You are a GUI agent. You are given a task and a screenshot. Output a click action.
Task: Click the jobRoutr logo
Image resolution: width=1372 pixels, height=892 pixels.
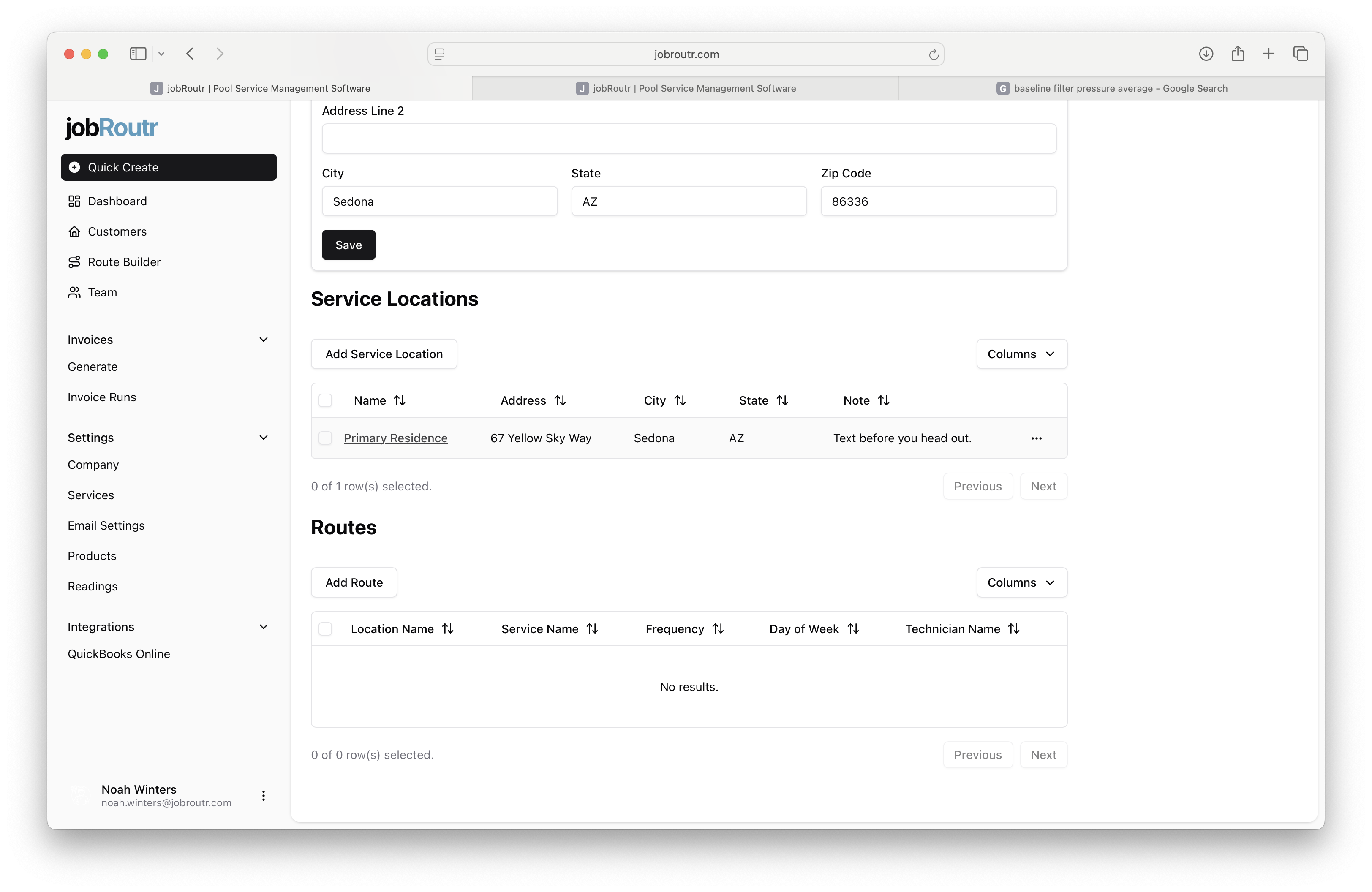point(111,128)
